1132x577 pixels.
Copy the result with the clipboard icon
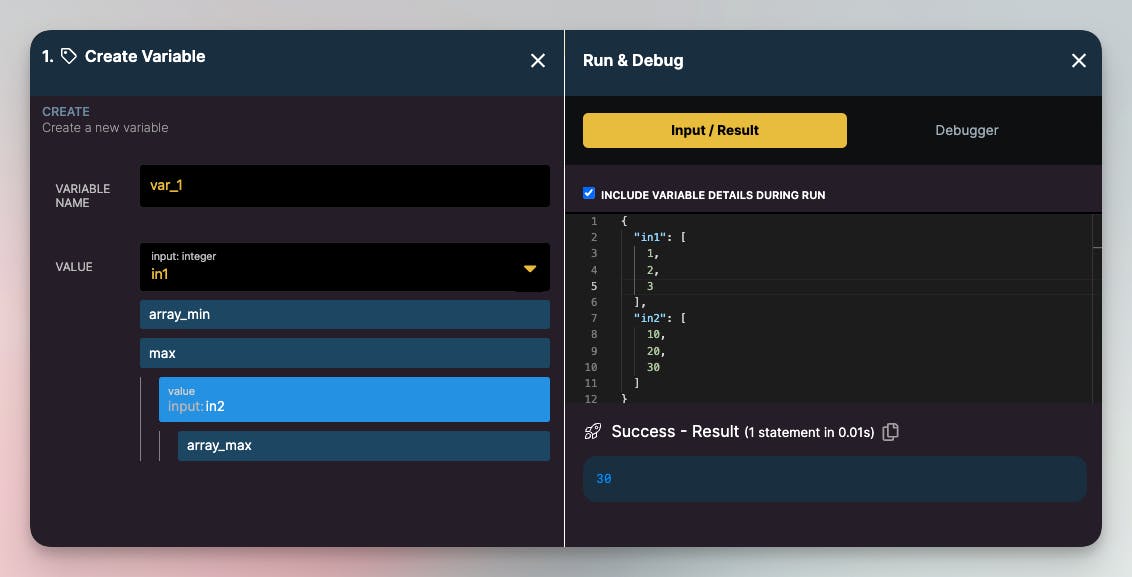[x=891, y=432]
